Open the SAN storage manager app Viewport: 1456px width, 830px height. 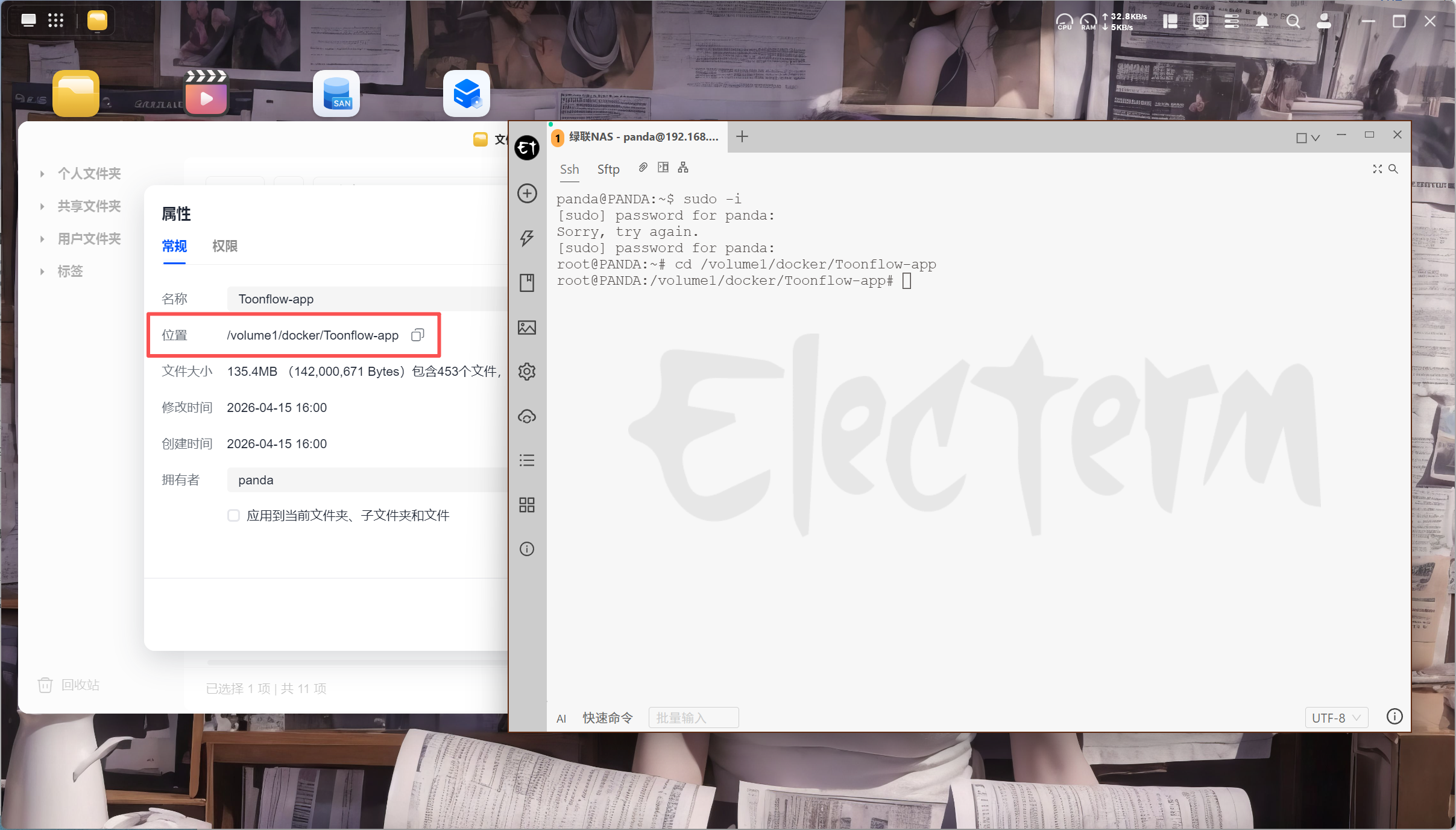pyautogui.click(x=336, y=93)
